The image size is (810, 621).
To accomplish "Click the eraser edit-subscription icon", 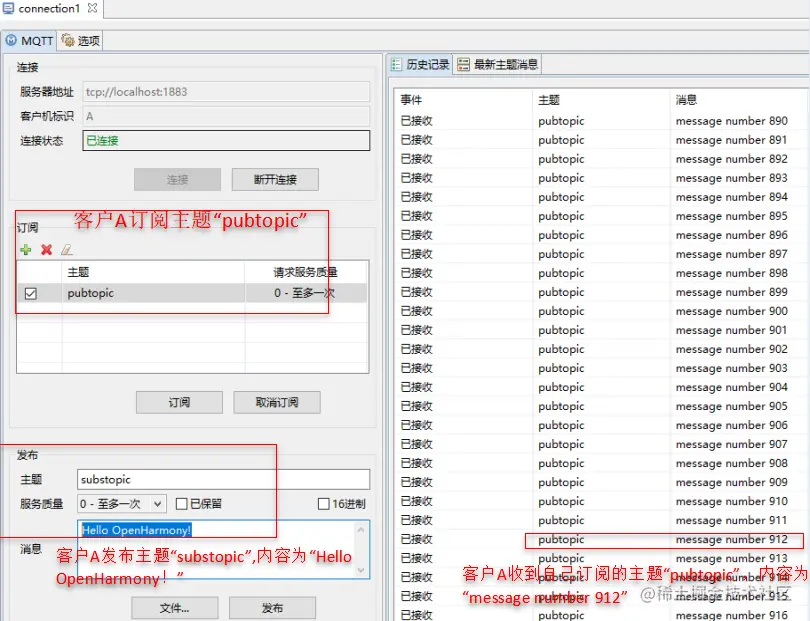I will [x=67, y=250].
